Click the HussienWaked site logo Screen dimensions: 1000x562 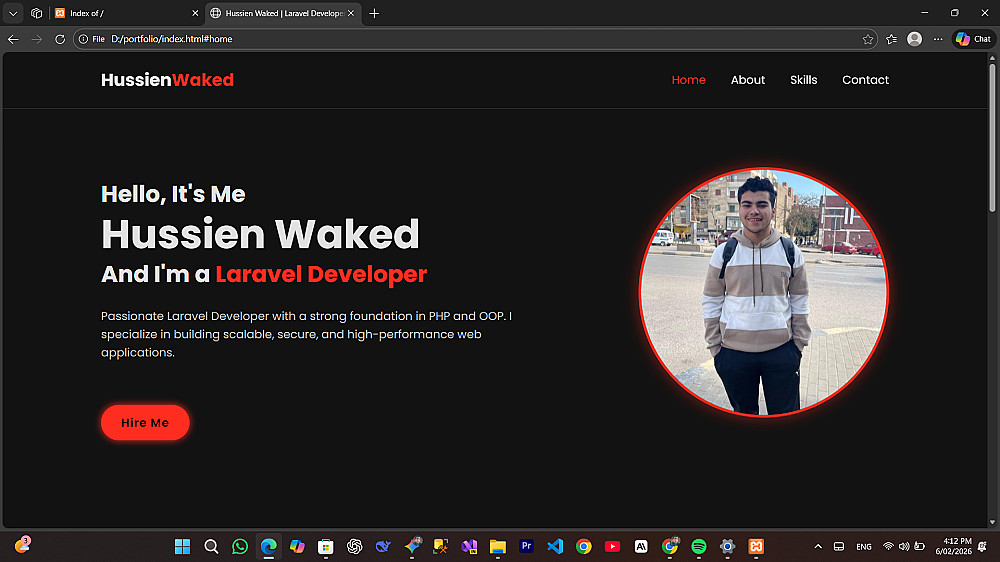[167, 80]
